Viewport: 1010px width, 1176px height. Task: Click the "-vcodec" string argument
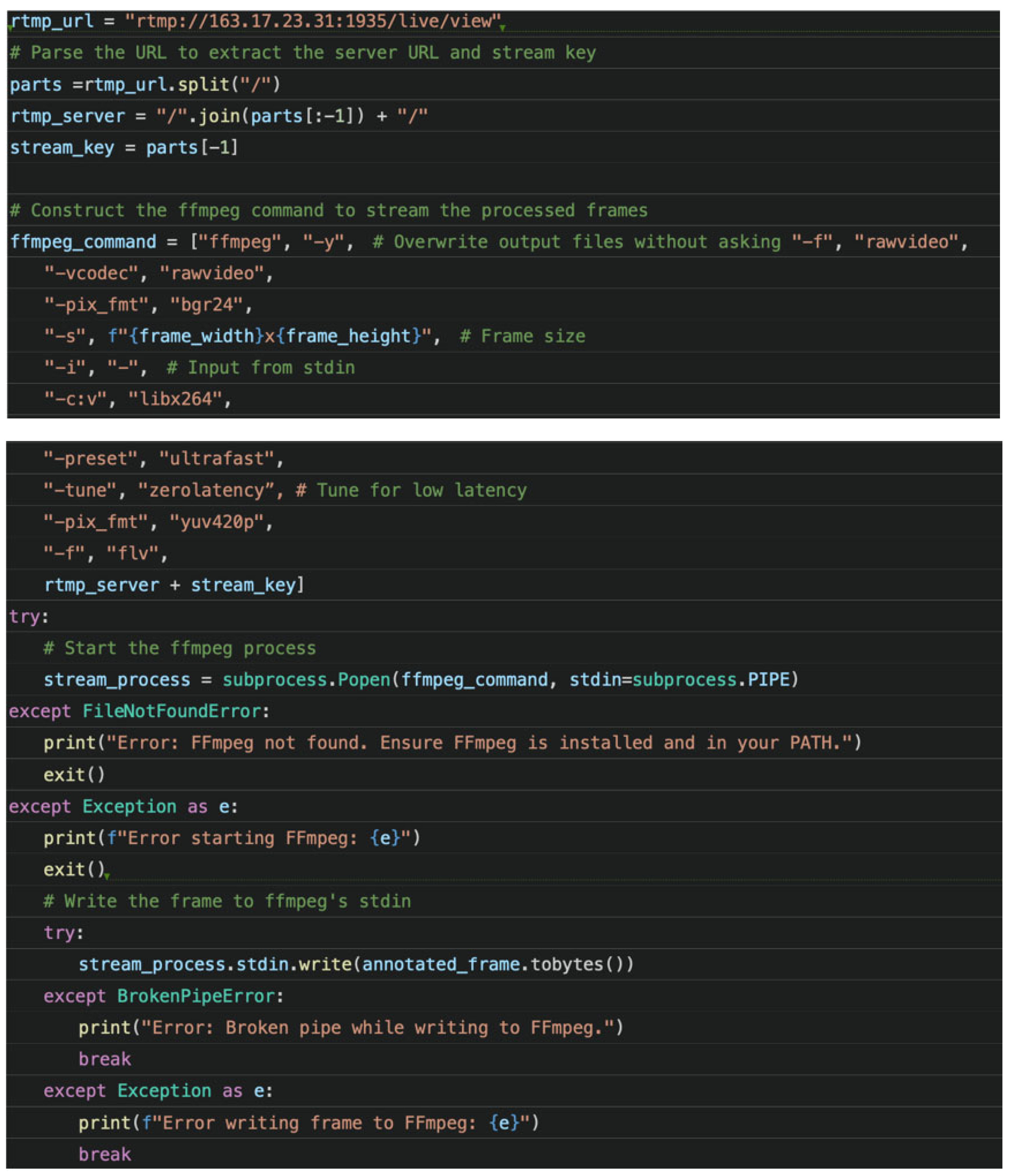coord(91,274)
